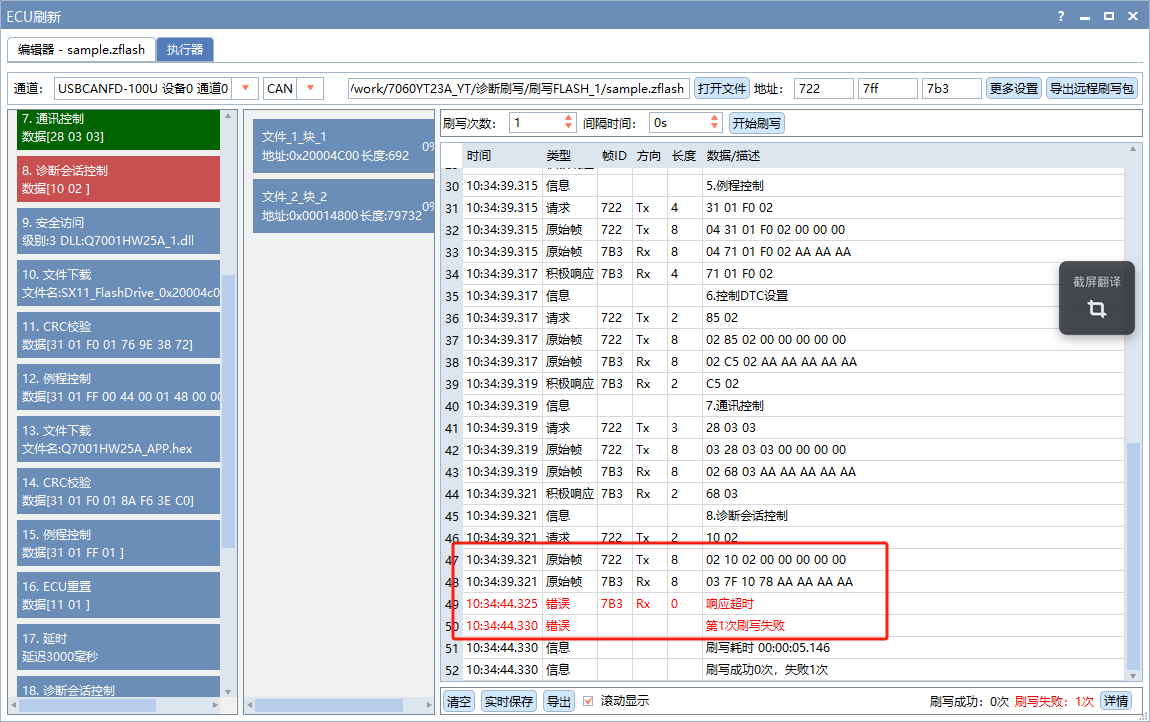Switch to the 编辑器 sample.zflash tab
The image size is (1150, 722).
click(81, 49)
